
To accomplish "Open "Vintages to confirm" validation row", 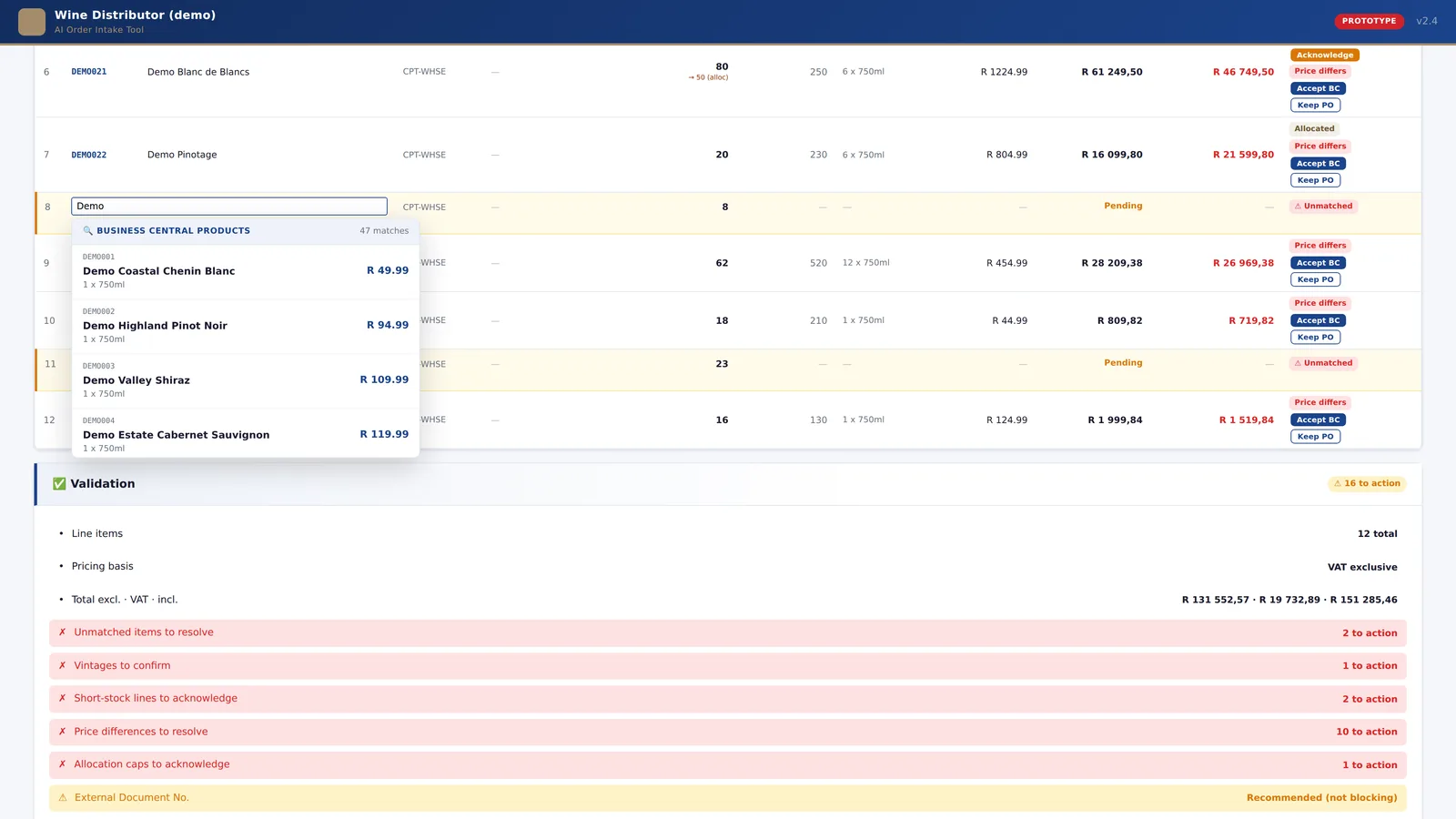I will (728, 666).
